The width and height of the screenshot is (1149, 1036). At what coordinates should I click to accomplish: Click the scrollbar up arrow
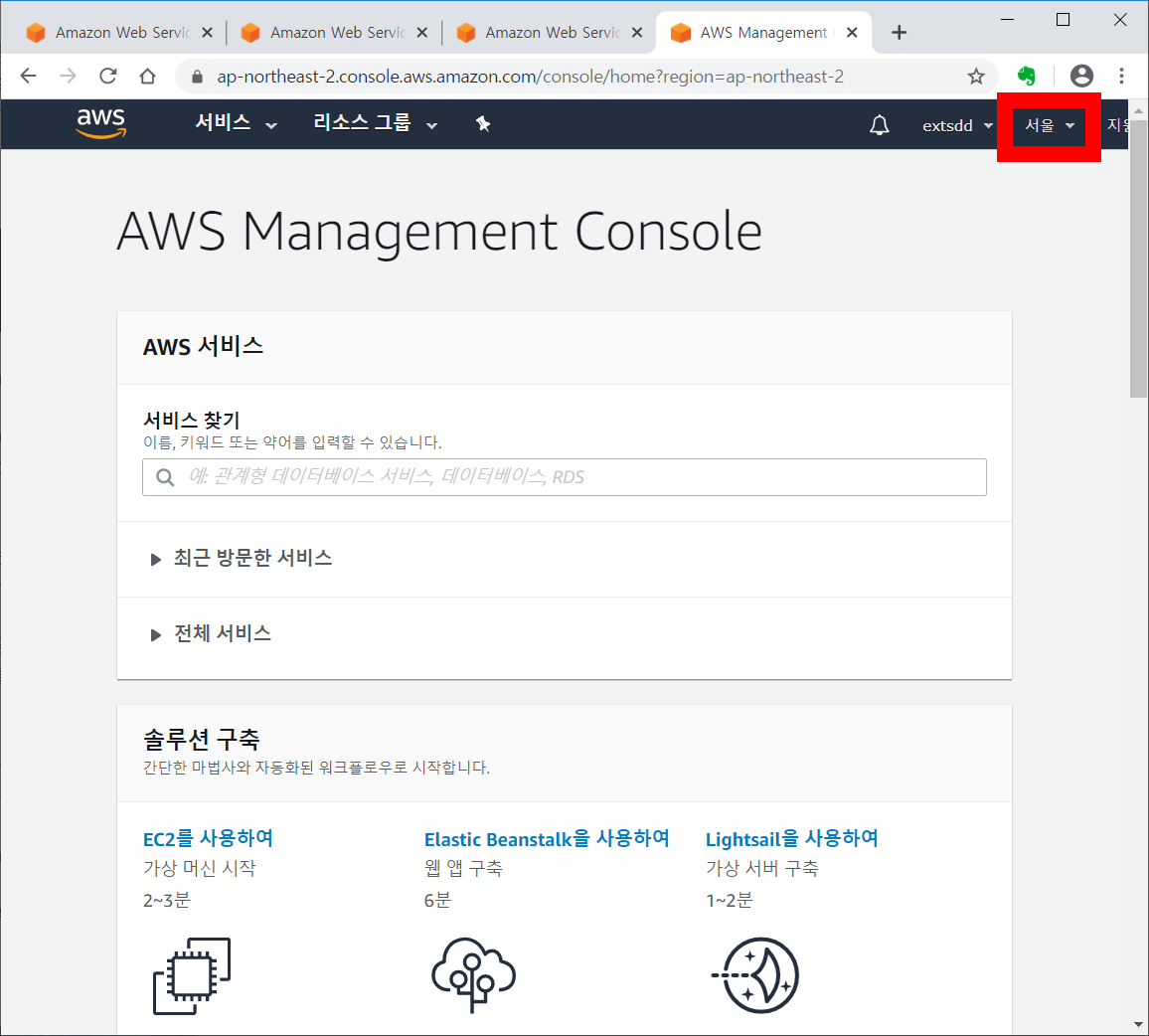coord(1138,110)
